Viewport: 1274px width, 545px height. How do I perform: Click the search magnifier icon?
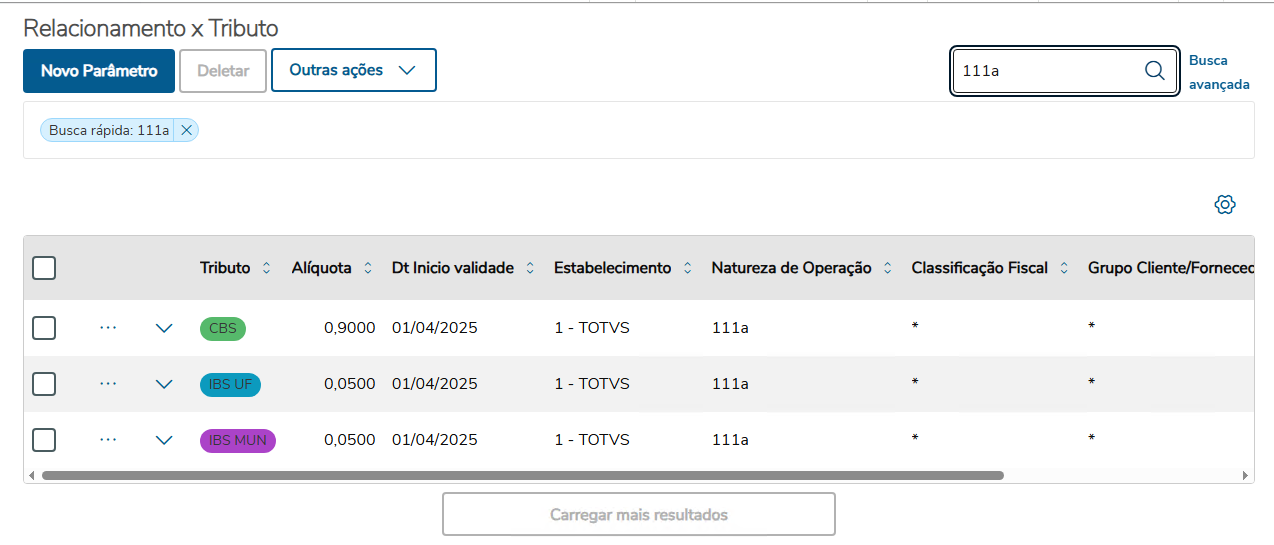click(1154, 70)
